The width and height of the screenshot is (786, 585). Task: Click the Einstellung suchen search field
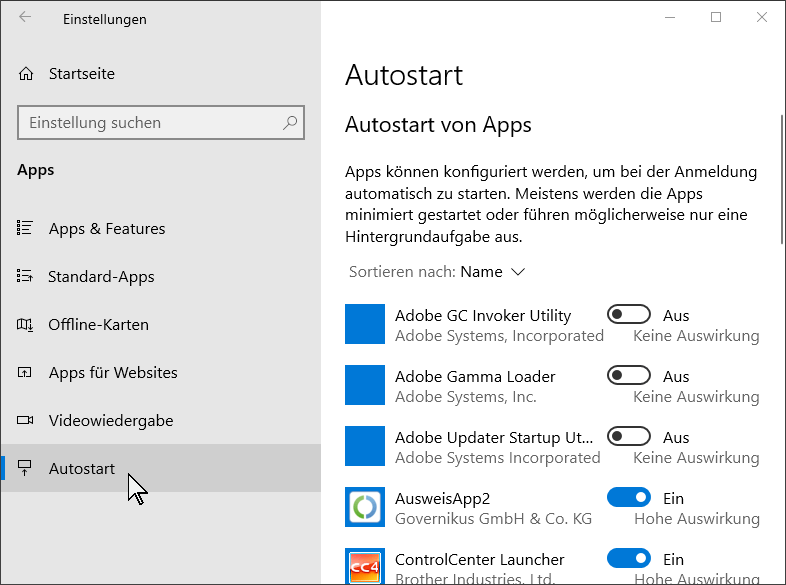pos(161,122)
